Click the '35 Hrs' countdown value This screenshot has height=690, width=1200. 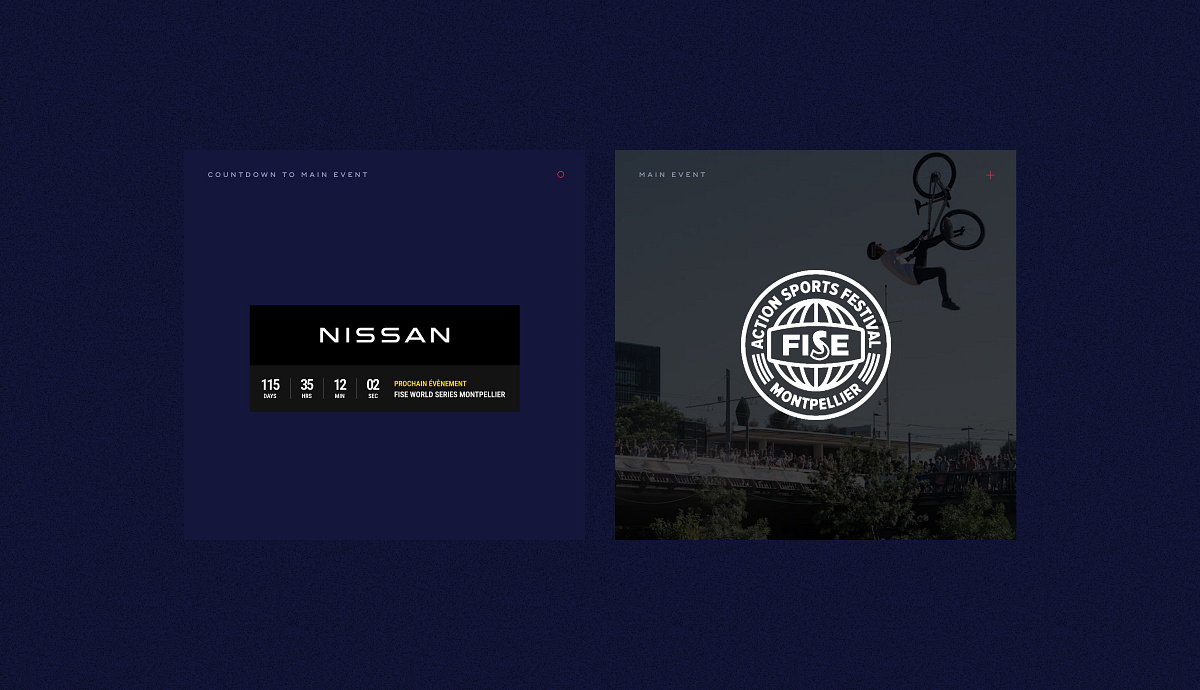tap(307, 388)
